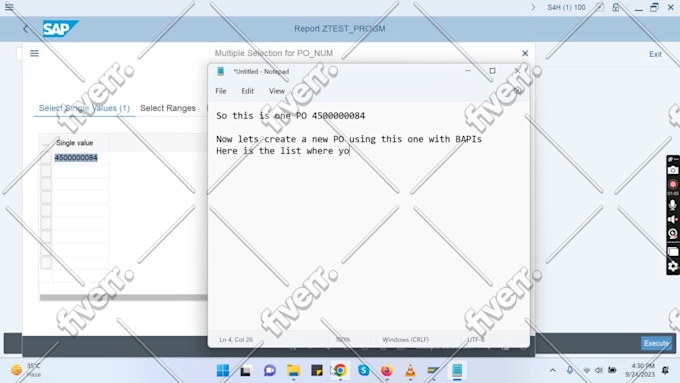Close the Multiple Selection for PO_NUM dialog

click(x=525, y=53)
